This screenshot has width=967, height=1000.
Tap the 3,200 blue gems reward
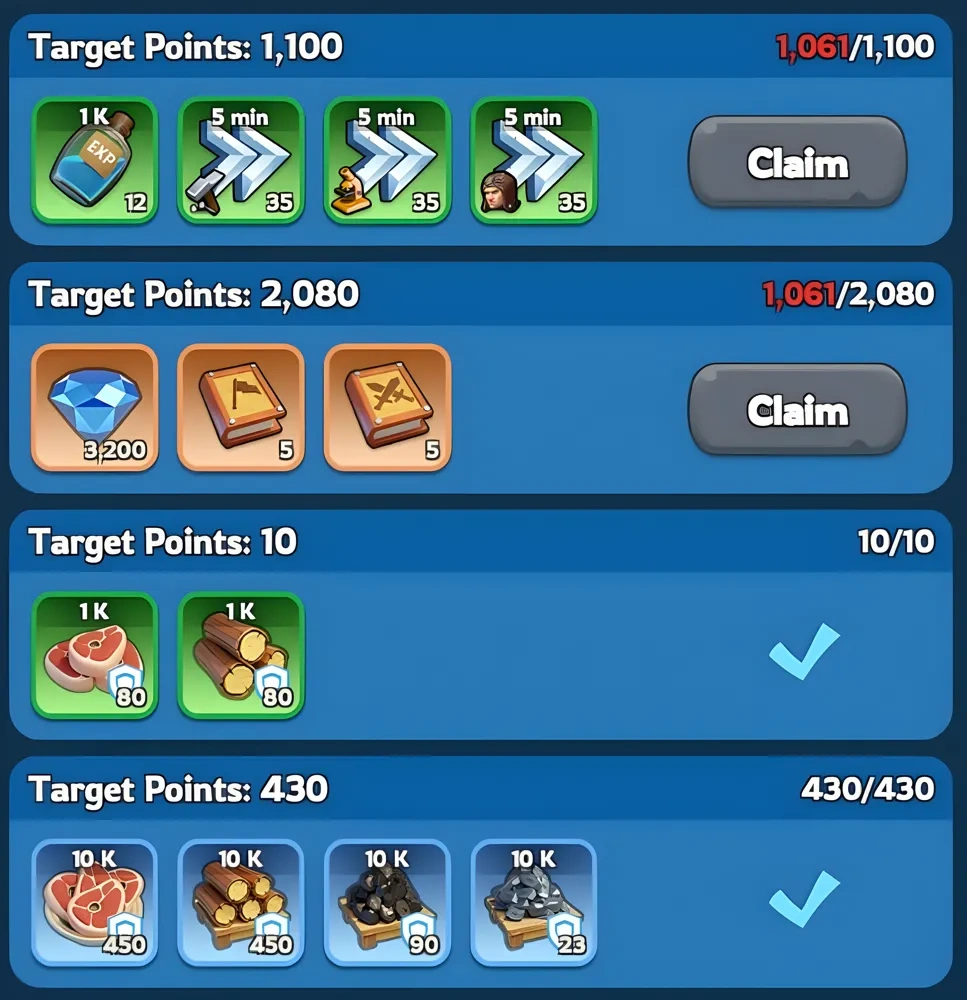(x=94, y=408)
